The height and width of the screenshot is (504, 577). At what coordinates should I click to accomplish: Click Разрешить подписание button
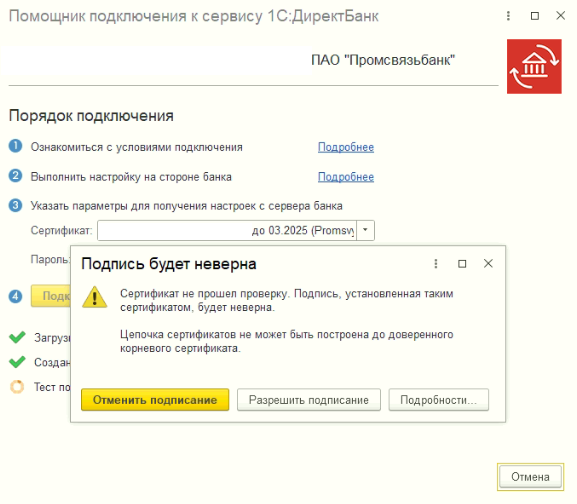[309, 400]
